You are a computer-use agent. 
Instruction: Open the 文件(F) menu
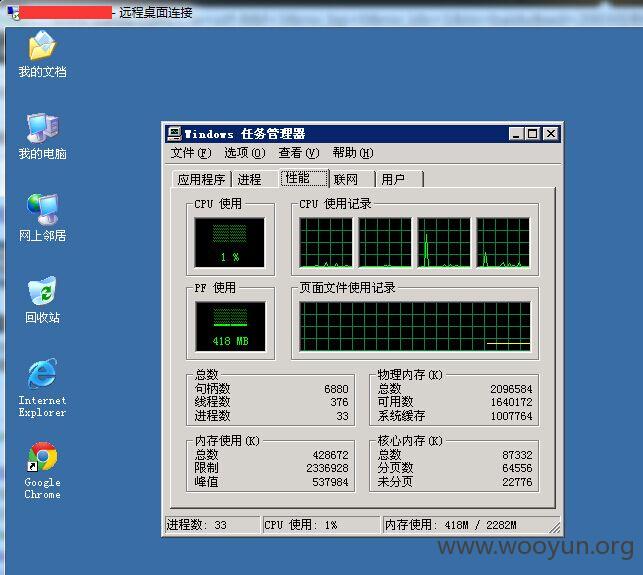[191, 153]
